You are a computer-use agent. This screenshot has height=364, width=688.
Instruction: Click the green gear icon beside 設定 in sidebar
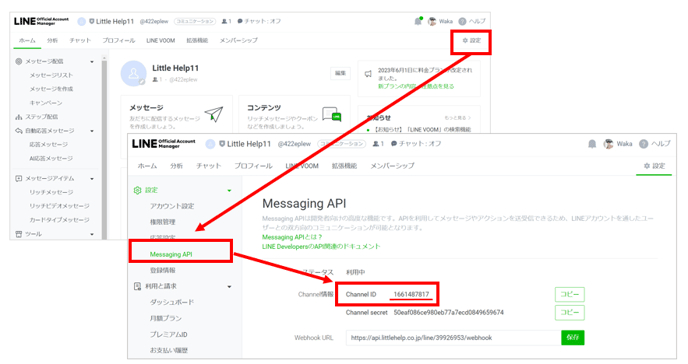(x=137, y=190)
